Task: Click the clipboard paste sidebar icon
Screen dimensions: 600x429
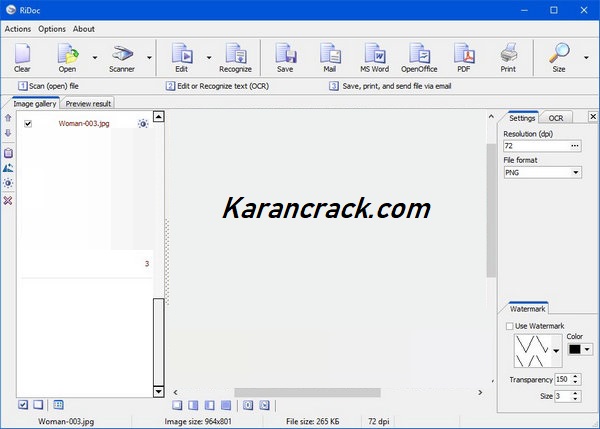Action: coord(8,153)
